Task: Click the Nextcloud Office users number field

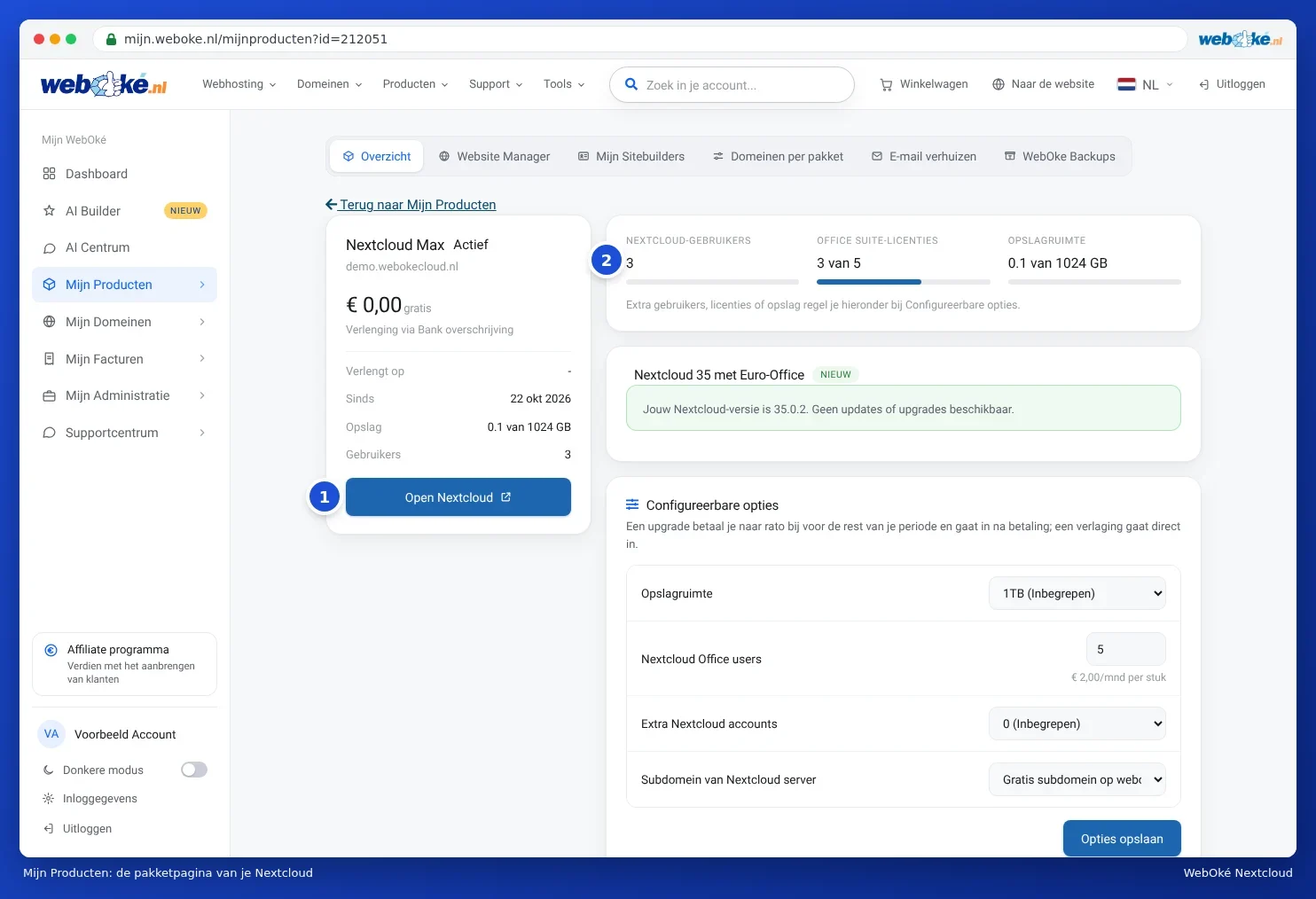Action: coord(1126,649)
